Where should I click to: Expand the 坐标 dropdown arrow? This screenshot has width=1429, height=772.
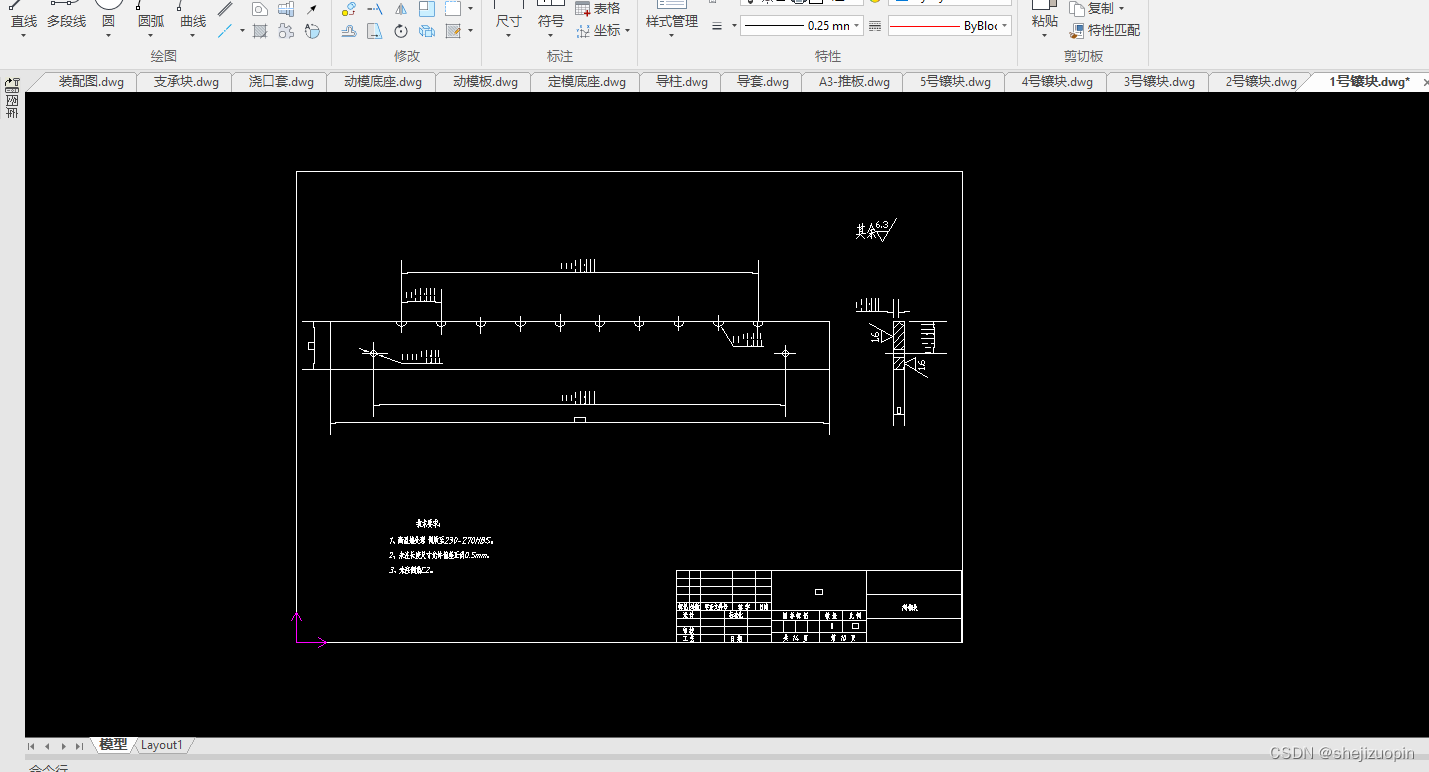coord(627,31)
